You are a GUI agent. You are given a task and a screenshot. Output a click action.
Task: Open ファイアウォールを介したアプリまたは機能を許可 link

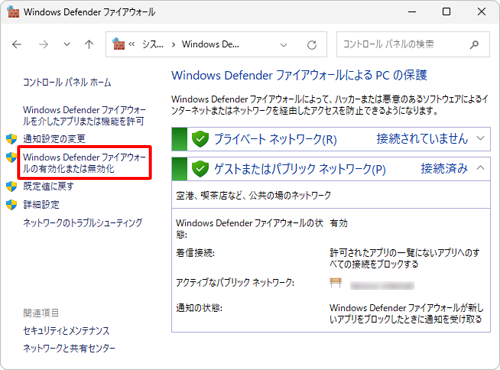click(84, 115)
